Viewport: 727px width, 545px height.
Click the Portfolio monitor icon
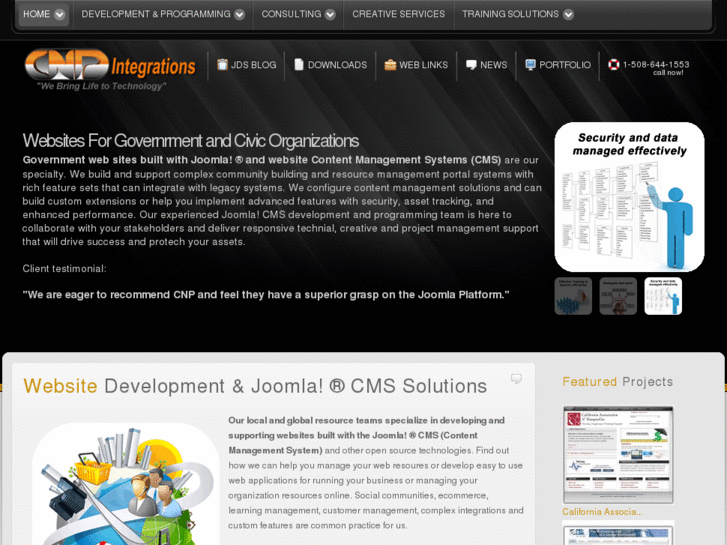[530, 65]
